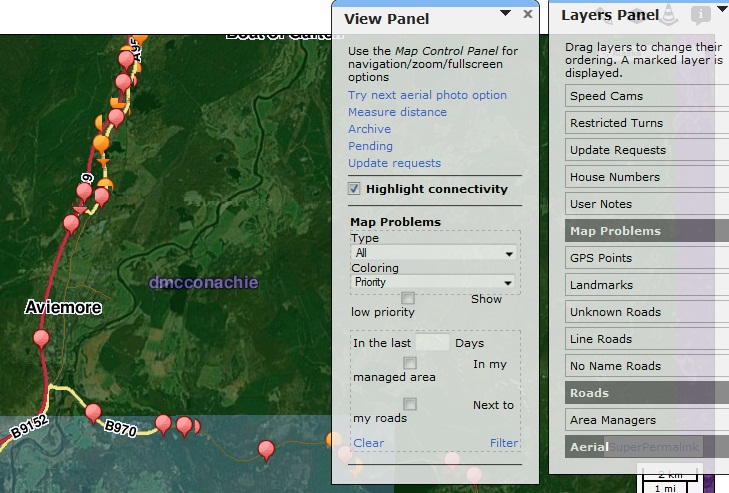Collapse View Panel using its header arrow
Image resolution: width=729 pixels, height=493 pixels.
505,13
